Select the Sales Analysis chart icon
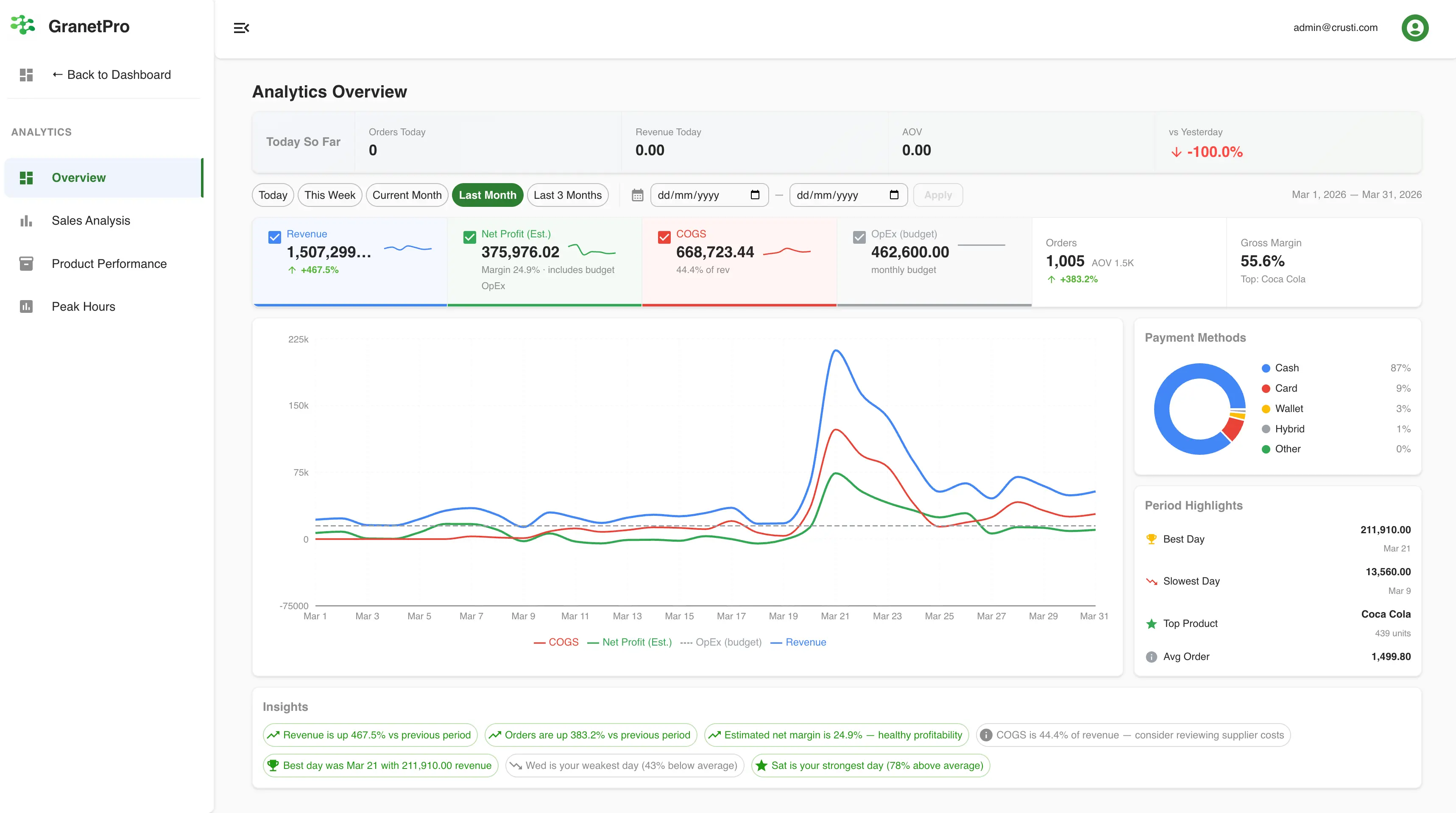Screen dimensions: 1456x813 pyautogui.click(x=26, y=220)
